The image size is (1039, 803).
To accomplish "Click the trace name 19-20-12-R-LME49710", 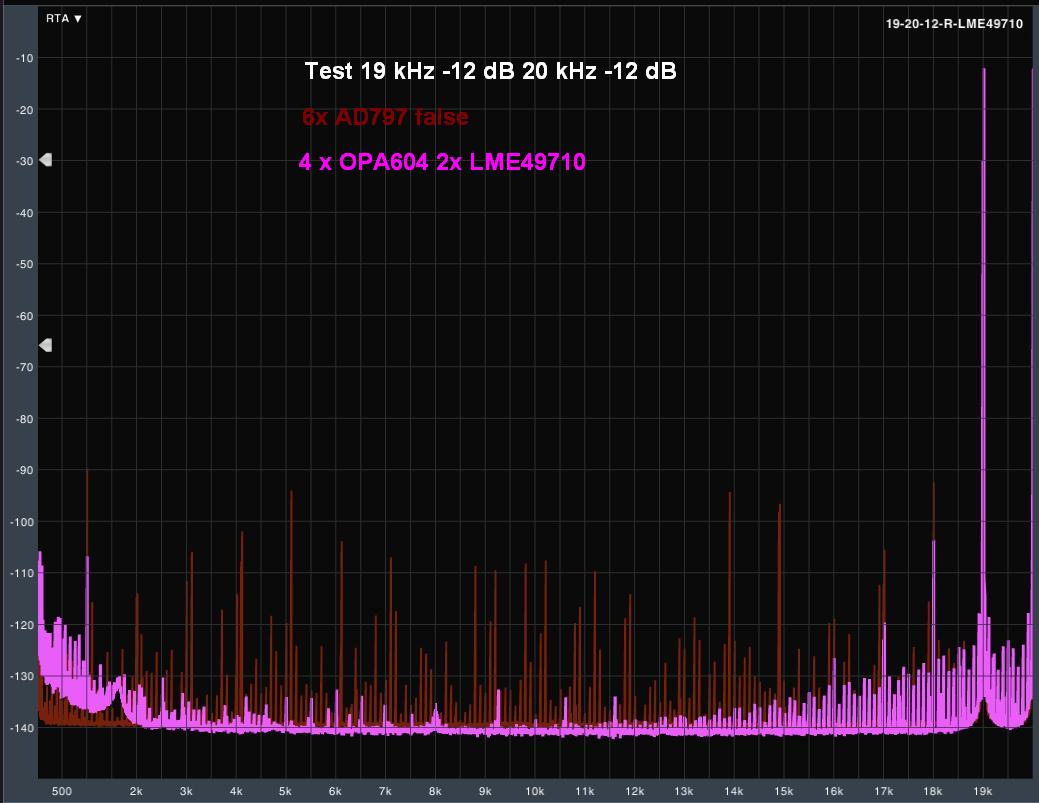I will 954,24.
